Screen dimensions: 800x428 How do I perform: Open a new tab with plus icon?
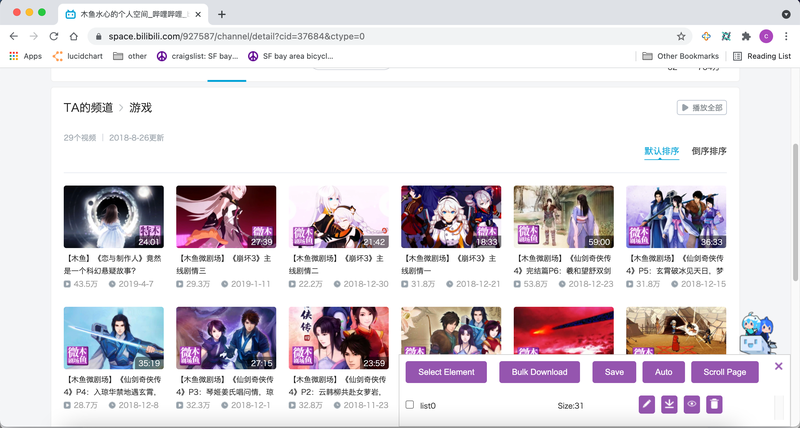221,14
